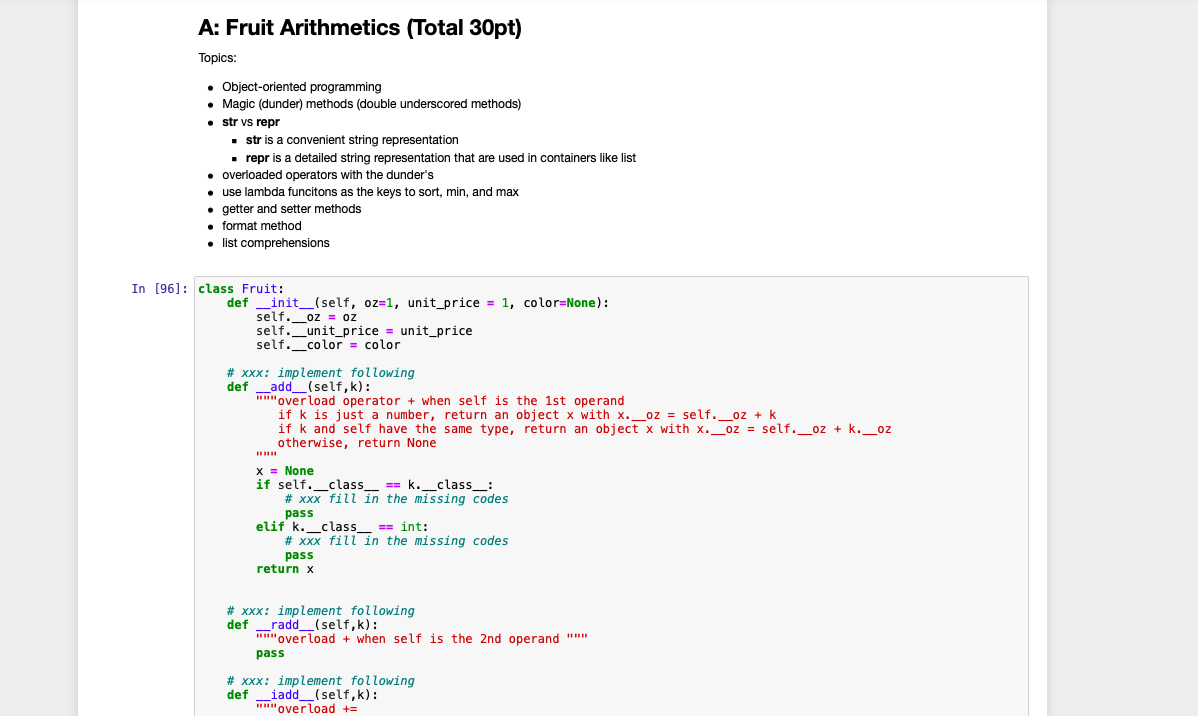Click the __radd__ method definition line

[302, 624]
